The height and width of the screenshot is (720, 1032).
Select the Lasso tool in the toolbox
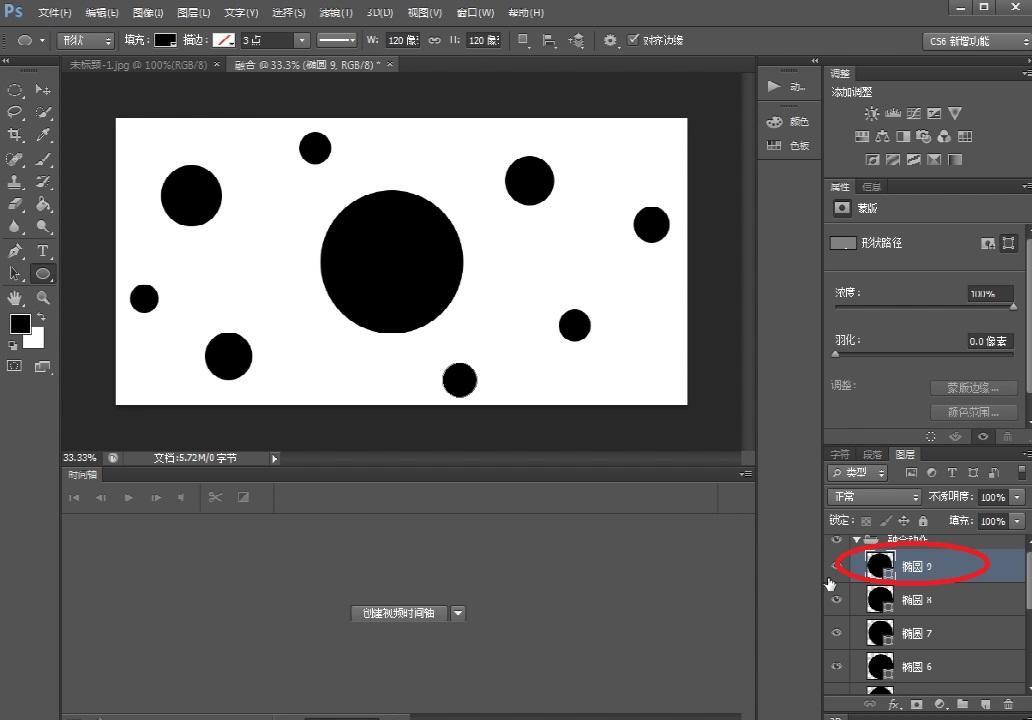point(15,112)
